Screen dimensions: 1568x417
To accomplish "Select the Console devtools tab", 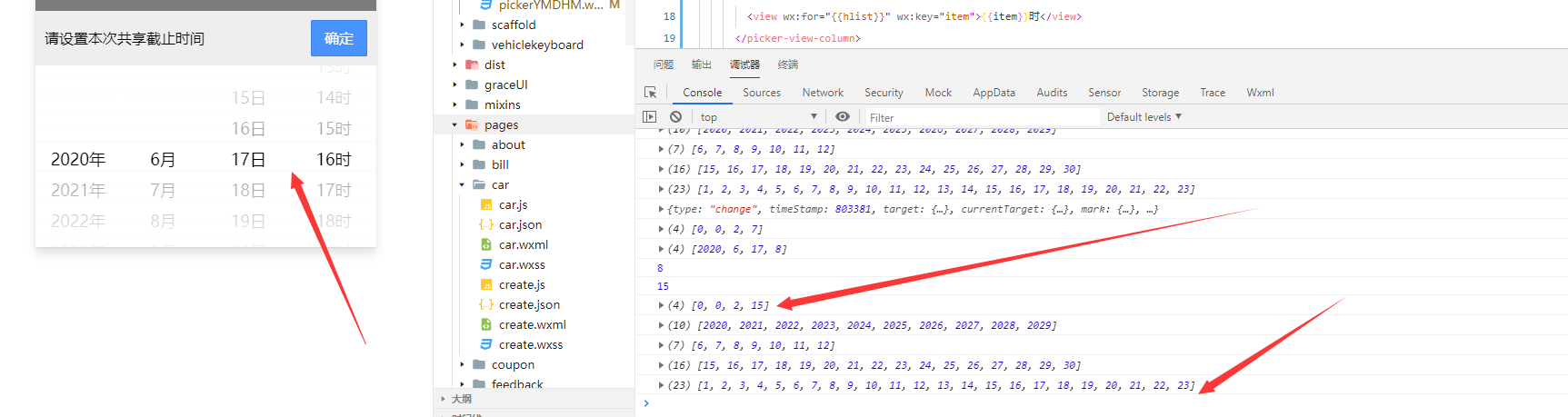I will pos(703,93).
